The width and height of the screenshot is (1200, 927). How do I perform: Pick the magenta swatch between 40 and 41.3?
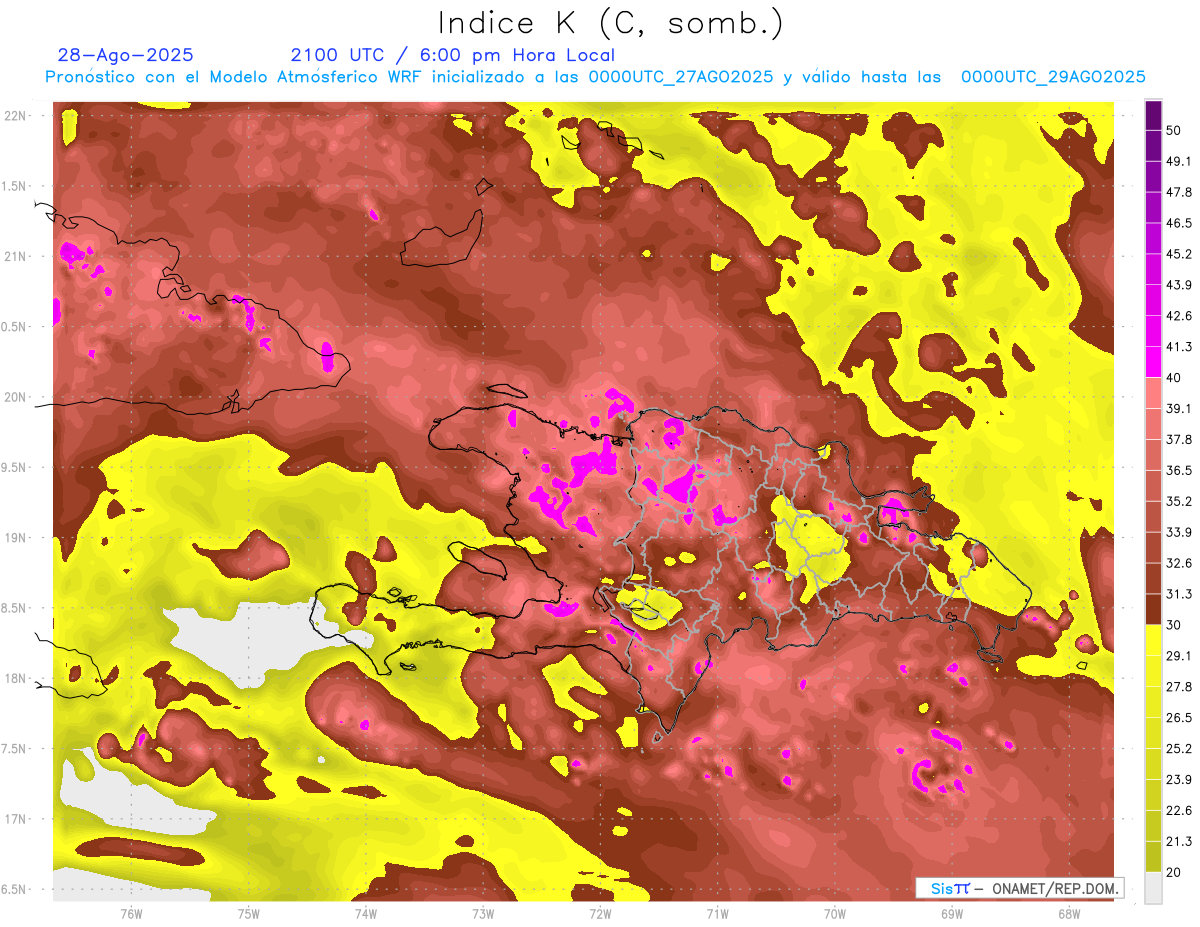1153,362
